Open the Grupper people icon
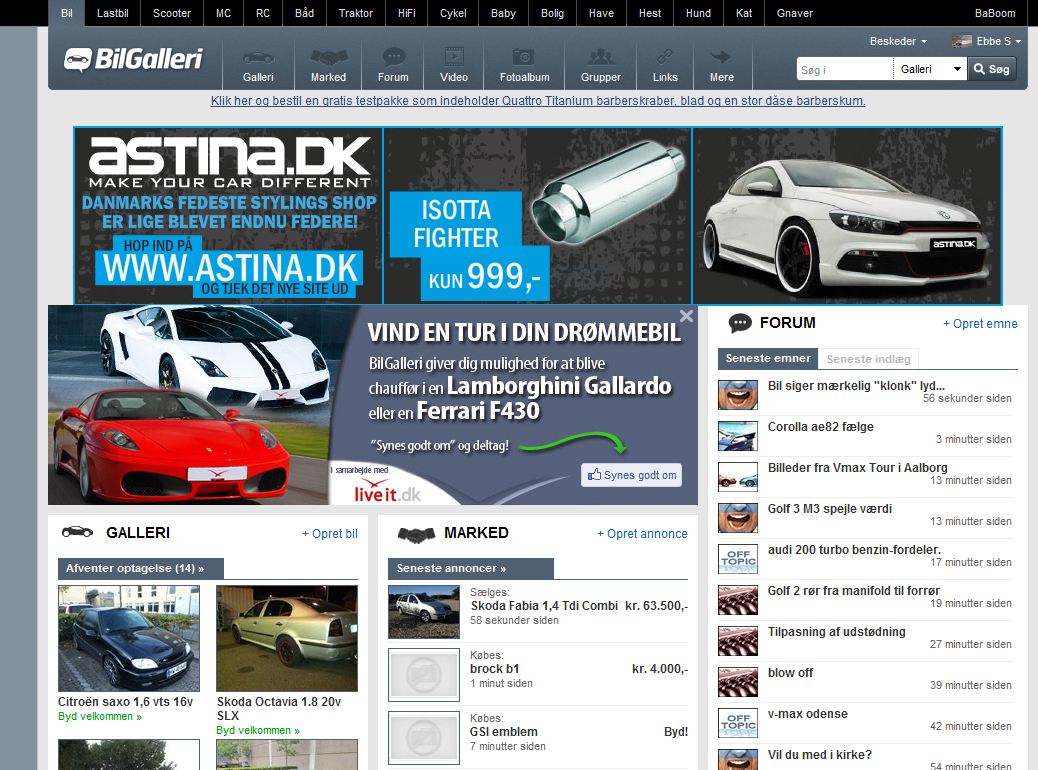 [x=600, y=58]
